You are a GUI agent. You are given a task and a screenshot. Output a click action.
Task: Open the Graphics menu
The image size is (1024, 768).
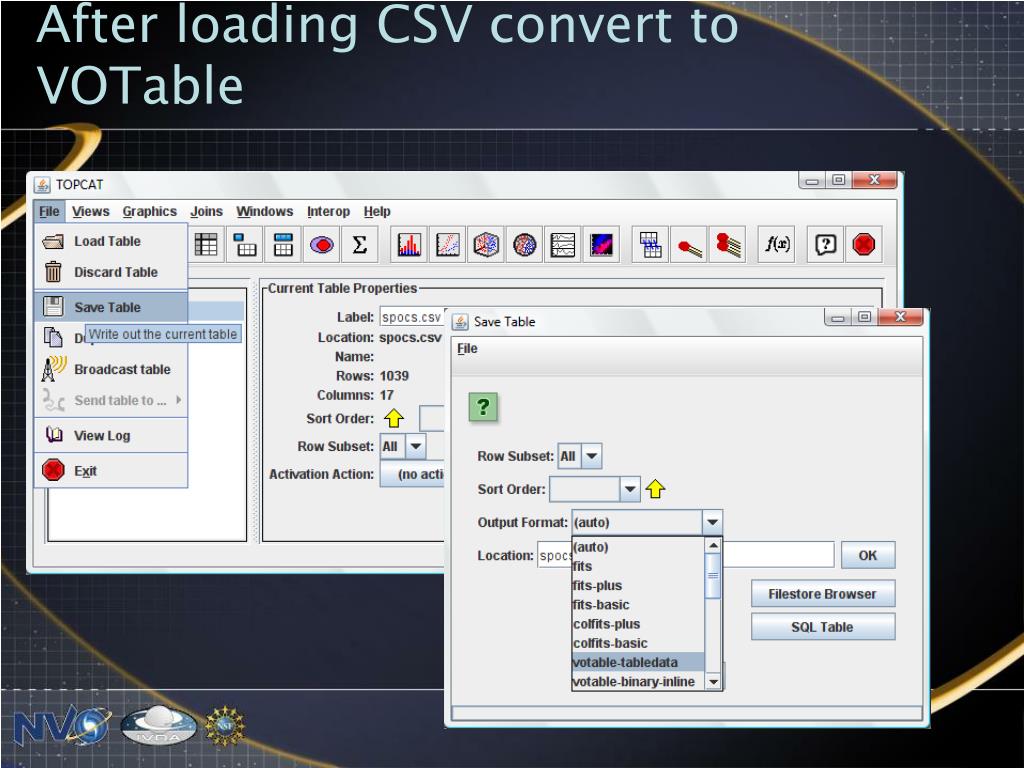150,211
